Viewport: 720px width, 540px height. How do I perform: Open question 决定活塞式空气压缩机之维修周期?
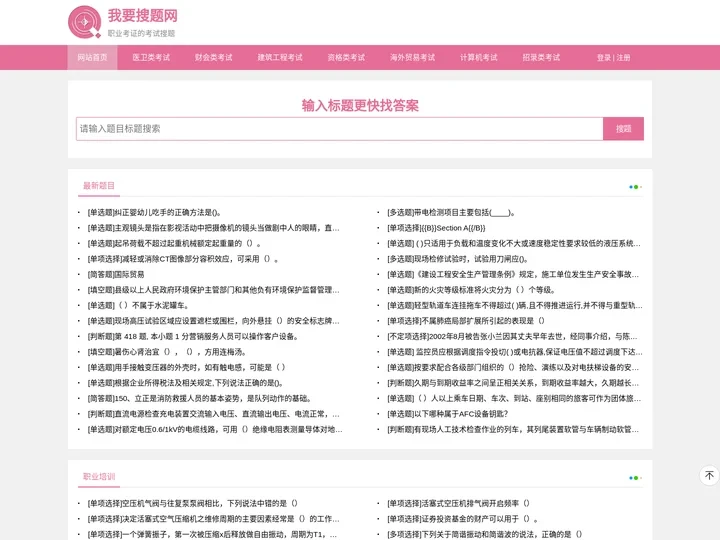tap(214, 519)
